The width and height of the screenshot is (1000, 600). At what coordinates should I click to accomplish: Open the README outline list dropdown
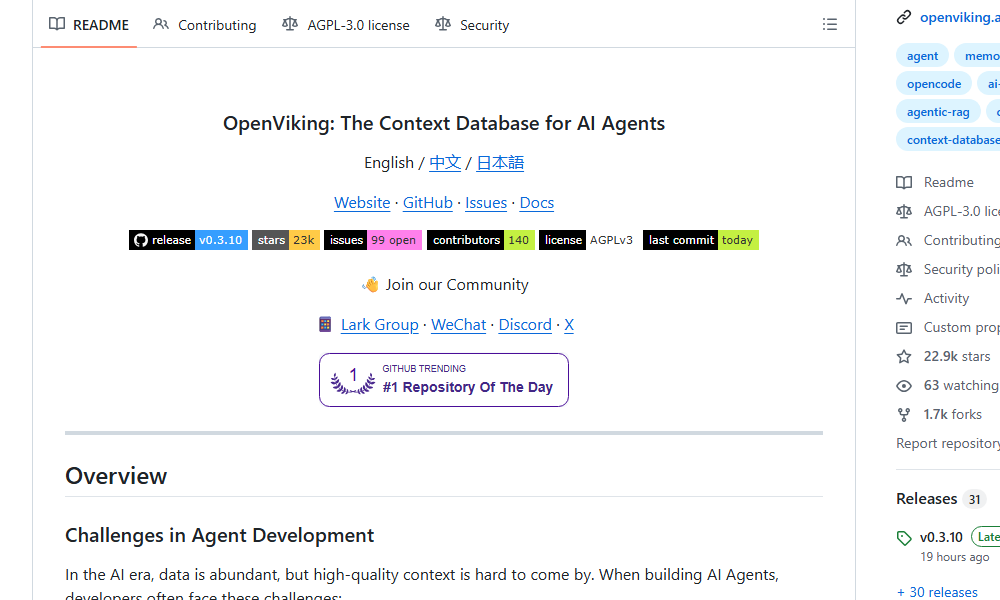[x=830, y=24]
